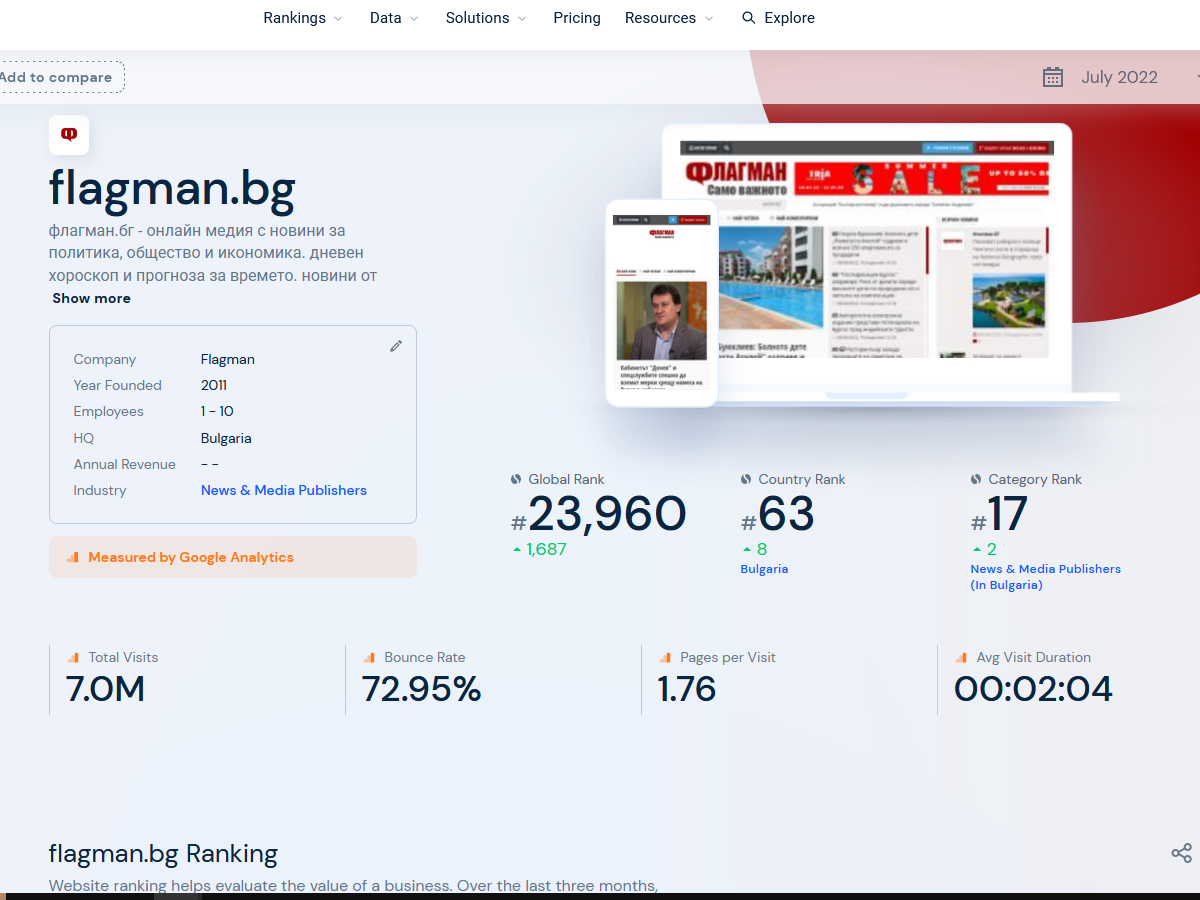This screenshot has width=1200, height=900.
Task: Click the Avg Visit Duration value 00:02:04
Action: pos(1033,689)
